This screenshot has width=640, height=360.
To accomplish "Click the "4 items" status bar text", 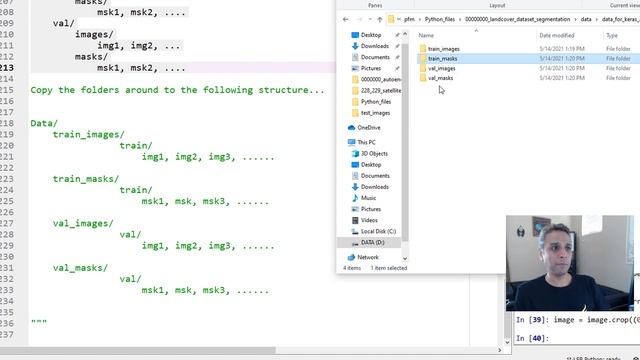I will pos(352,268).
